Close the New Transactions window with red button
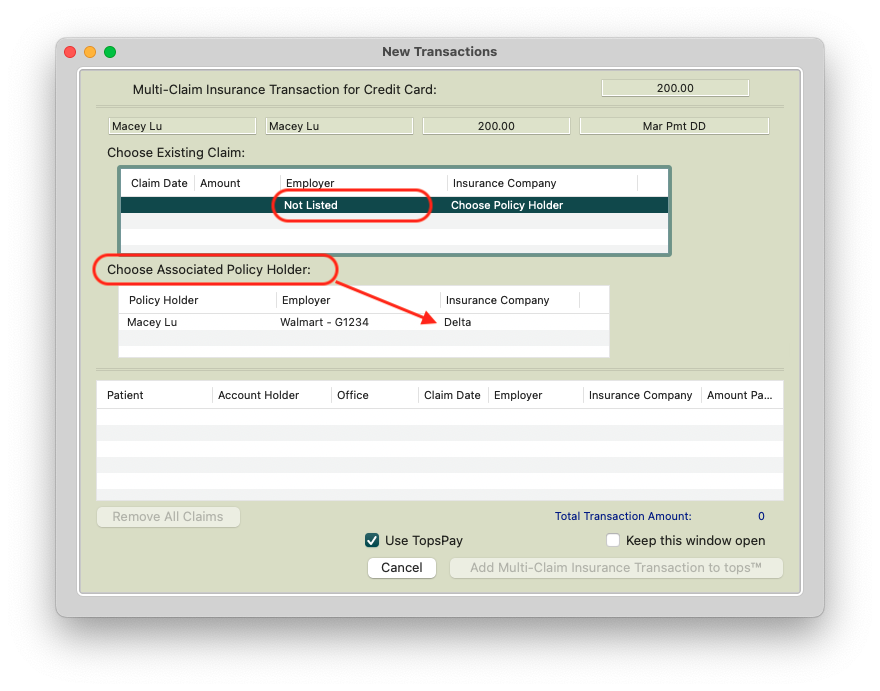880x691 pixels. 70,52
